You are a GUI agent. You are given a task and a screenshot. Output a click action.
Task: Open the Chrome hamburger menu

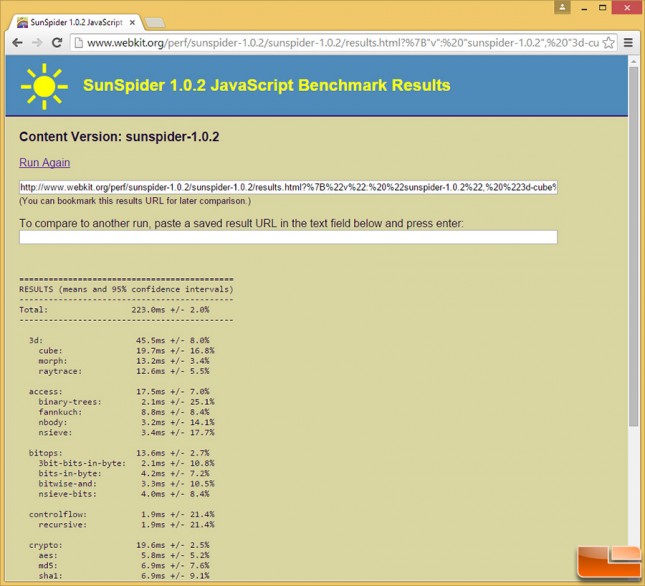coord(628,43)
